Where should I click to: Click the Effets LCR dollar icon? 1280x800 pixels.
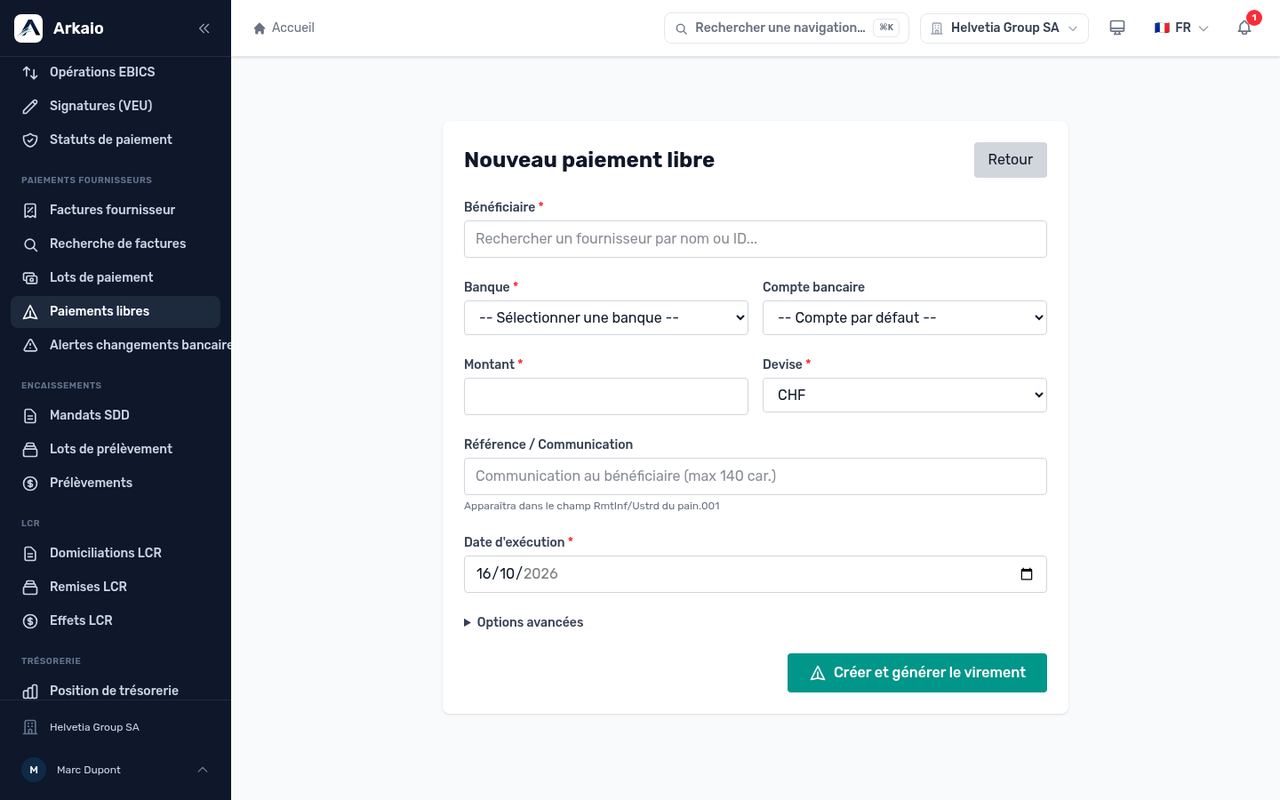point(30,622)
